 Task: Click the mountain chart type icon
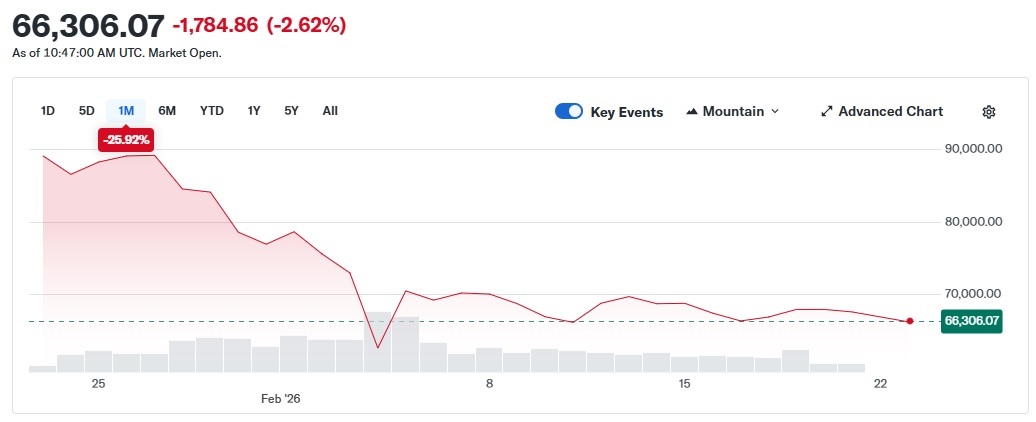692,112
